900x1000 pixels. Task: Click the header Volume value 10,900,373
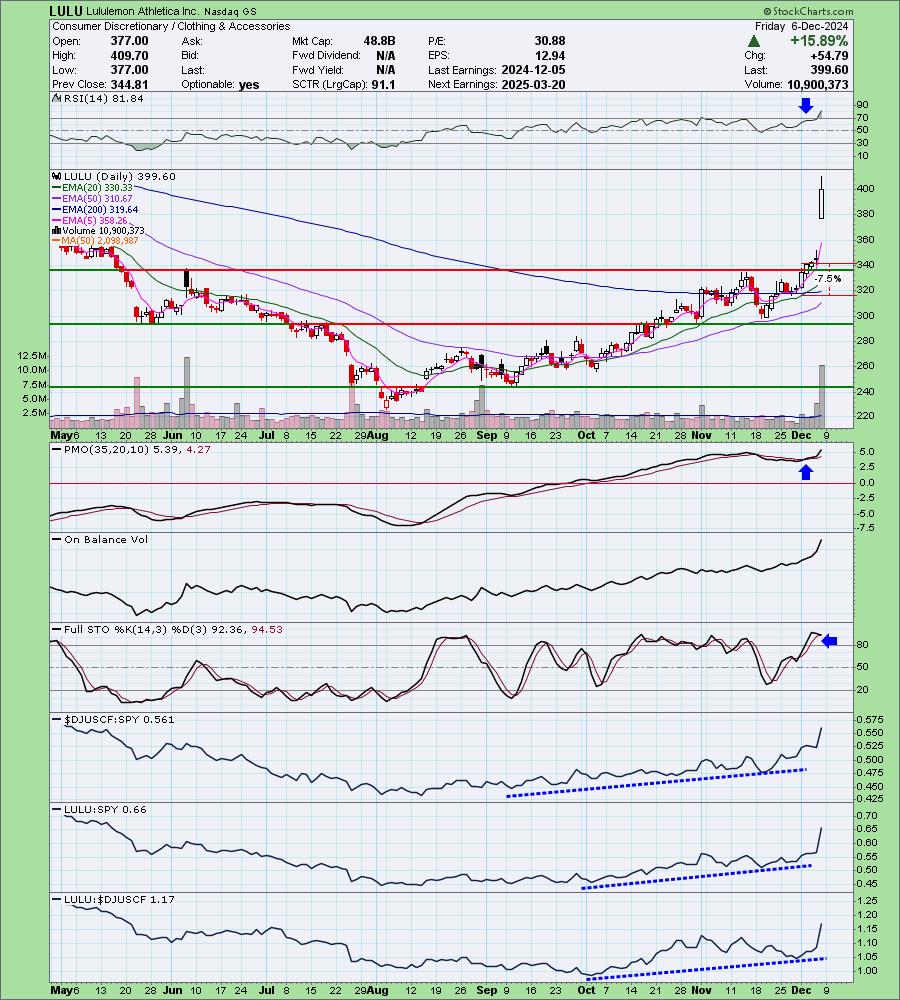[x=818, y=84]
